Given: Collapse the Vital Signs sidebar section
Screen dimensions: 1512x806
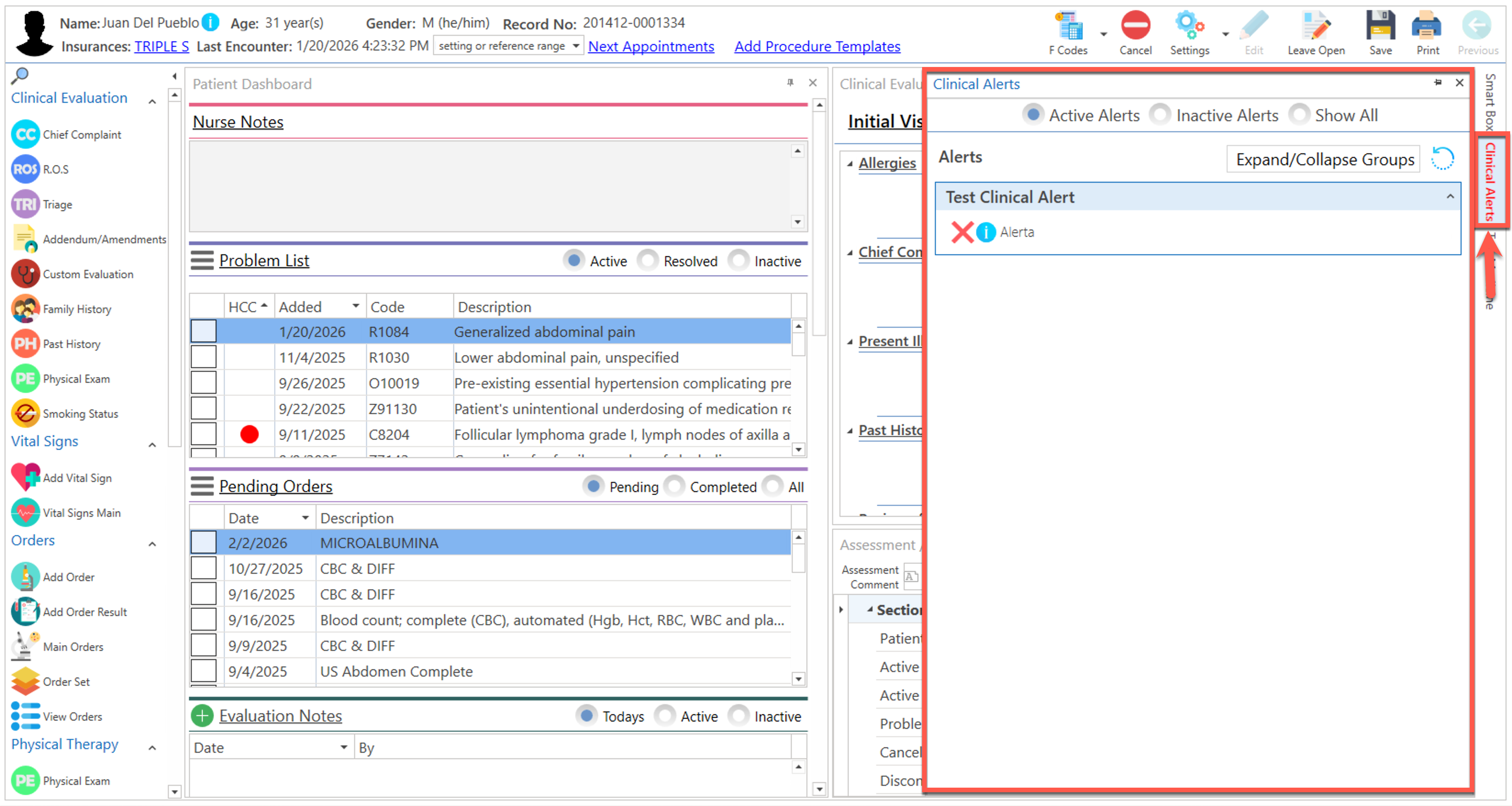Looking at the screenshot, I should pyautogui.click(x=152, y=444).
